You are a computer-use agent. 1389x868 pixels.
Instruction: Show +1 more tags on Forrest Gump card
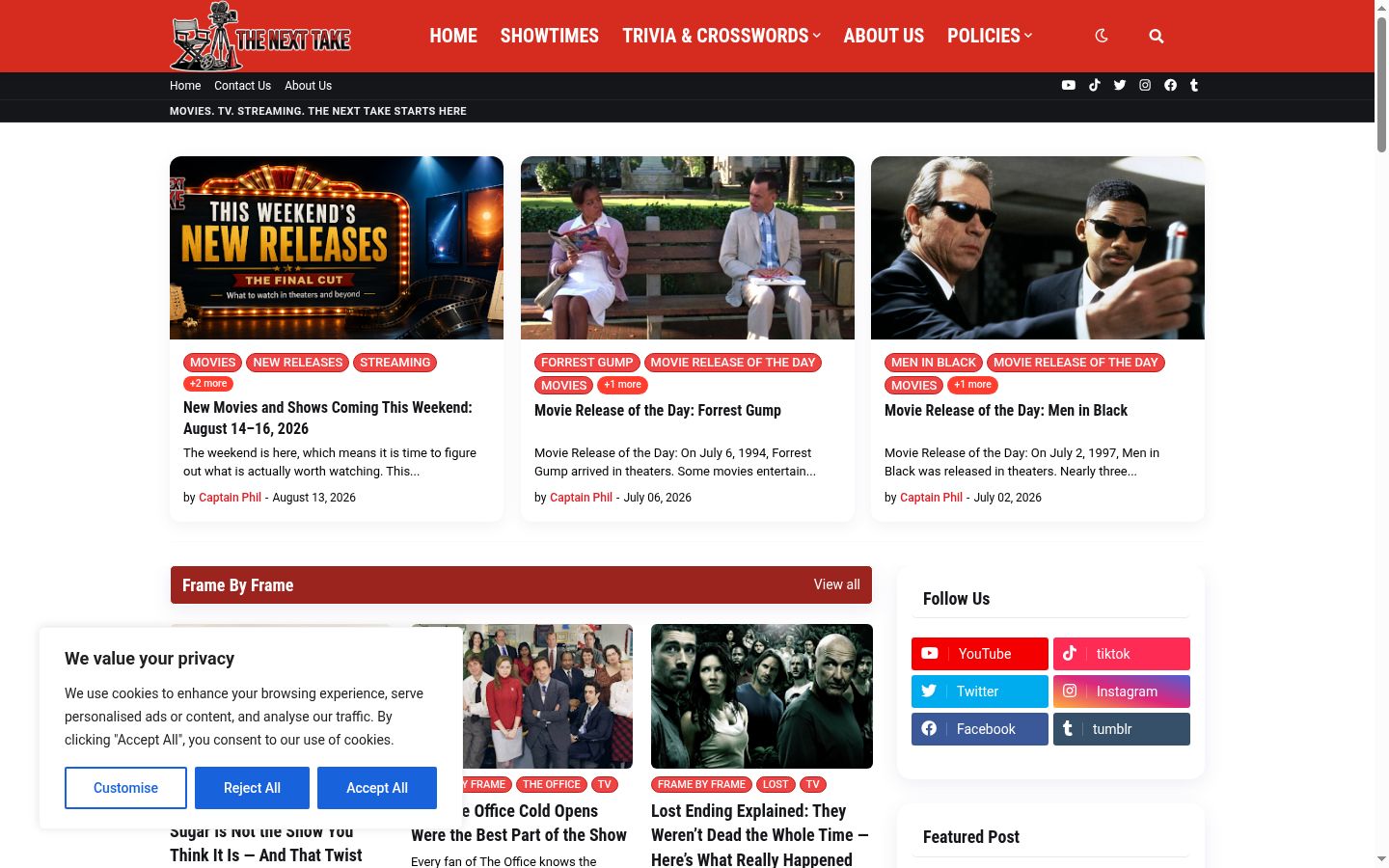click(622, 385)
